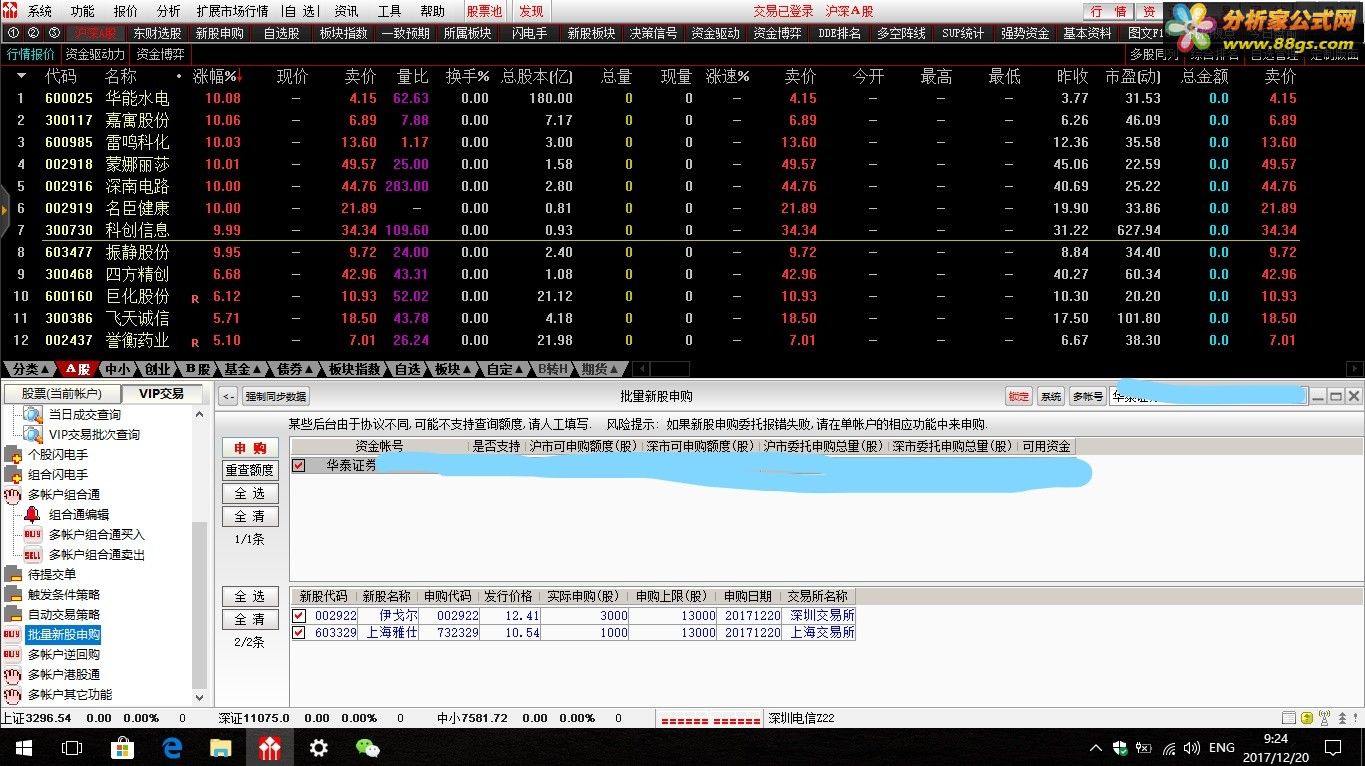Open Microsoft Store from taskbar

pos(122,747)
